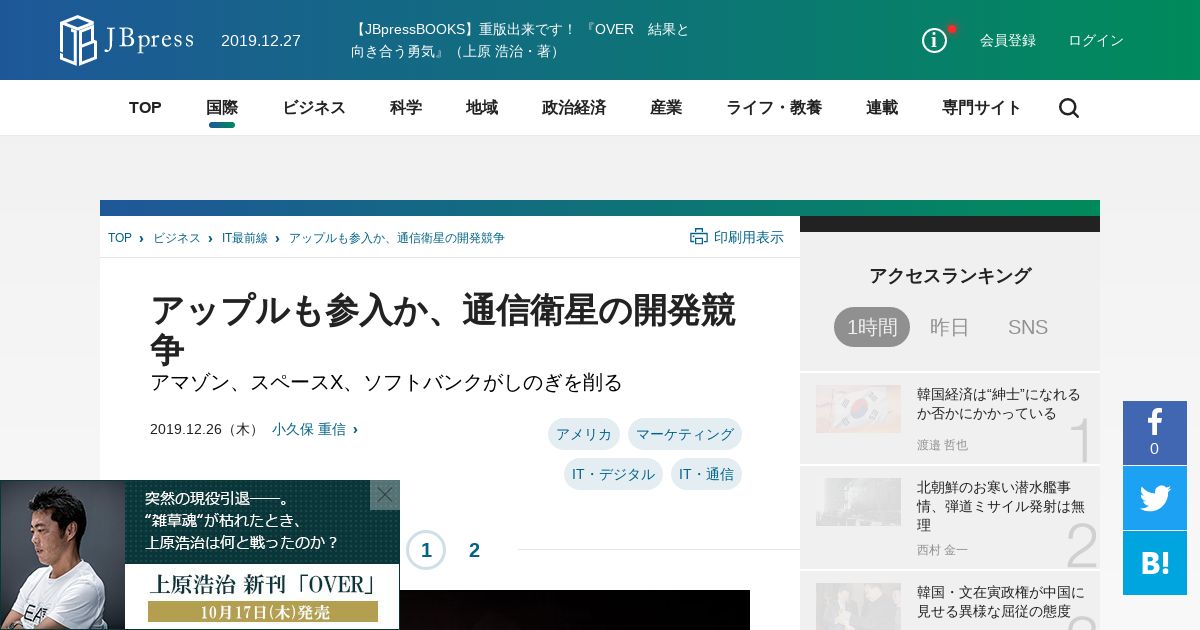1200x630 pixels.
Task: Open ranking article 韓国・文在寅政権が中国に
Action: click(x=1000, y=601)
